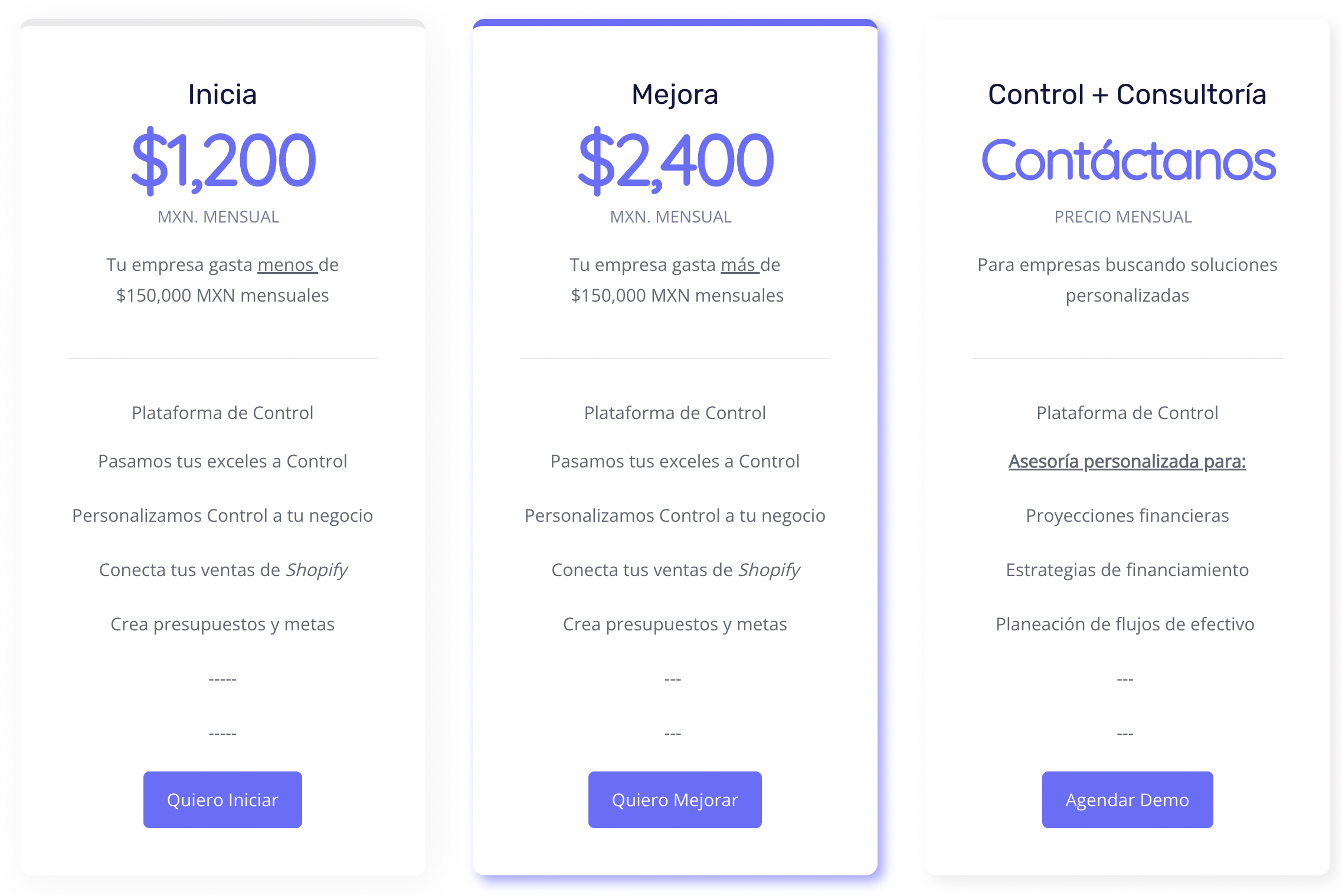Screen dimensions: 1342x896
Task: Click "Estrategias de financiamiento" feature text
Action: click(x=1127, y=570)
